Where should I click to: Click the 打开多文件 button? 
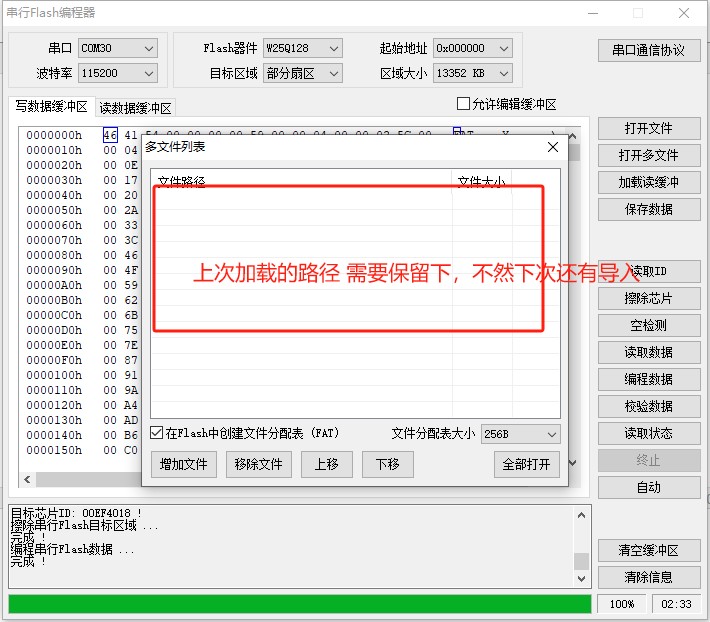(x=649, y=155)
